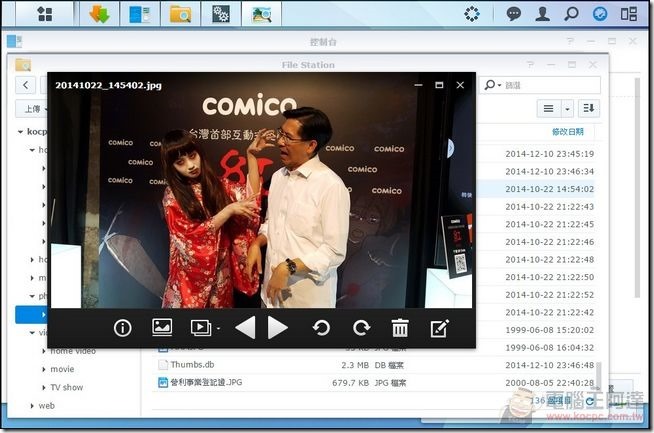
Task: Select the web folder
Action: click(46, 405)
